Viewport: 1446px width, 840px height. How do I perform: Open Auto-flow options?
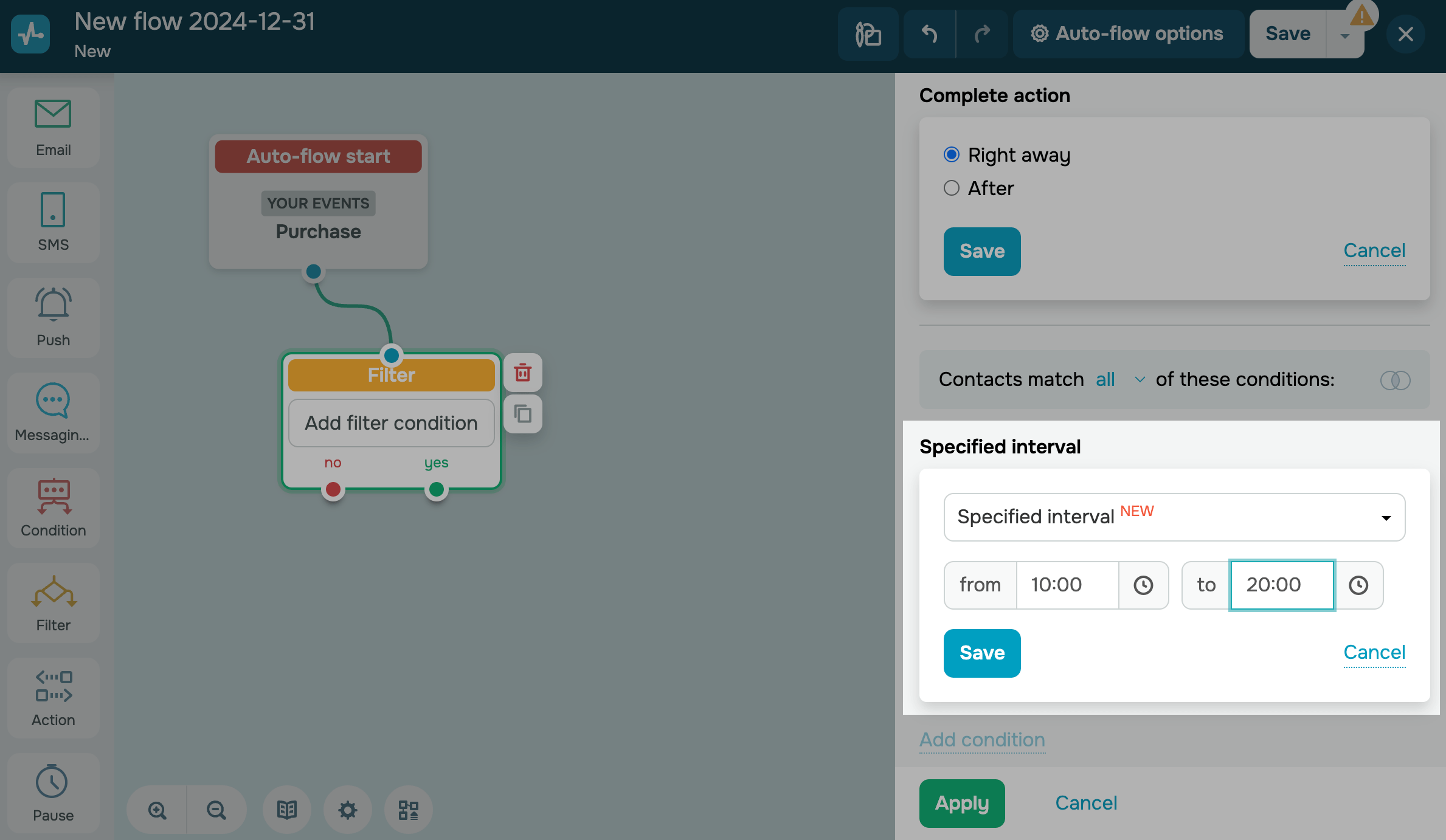tap(1127, 34)
